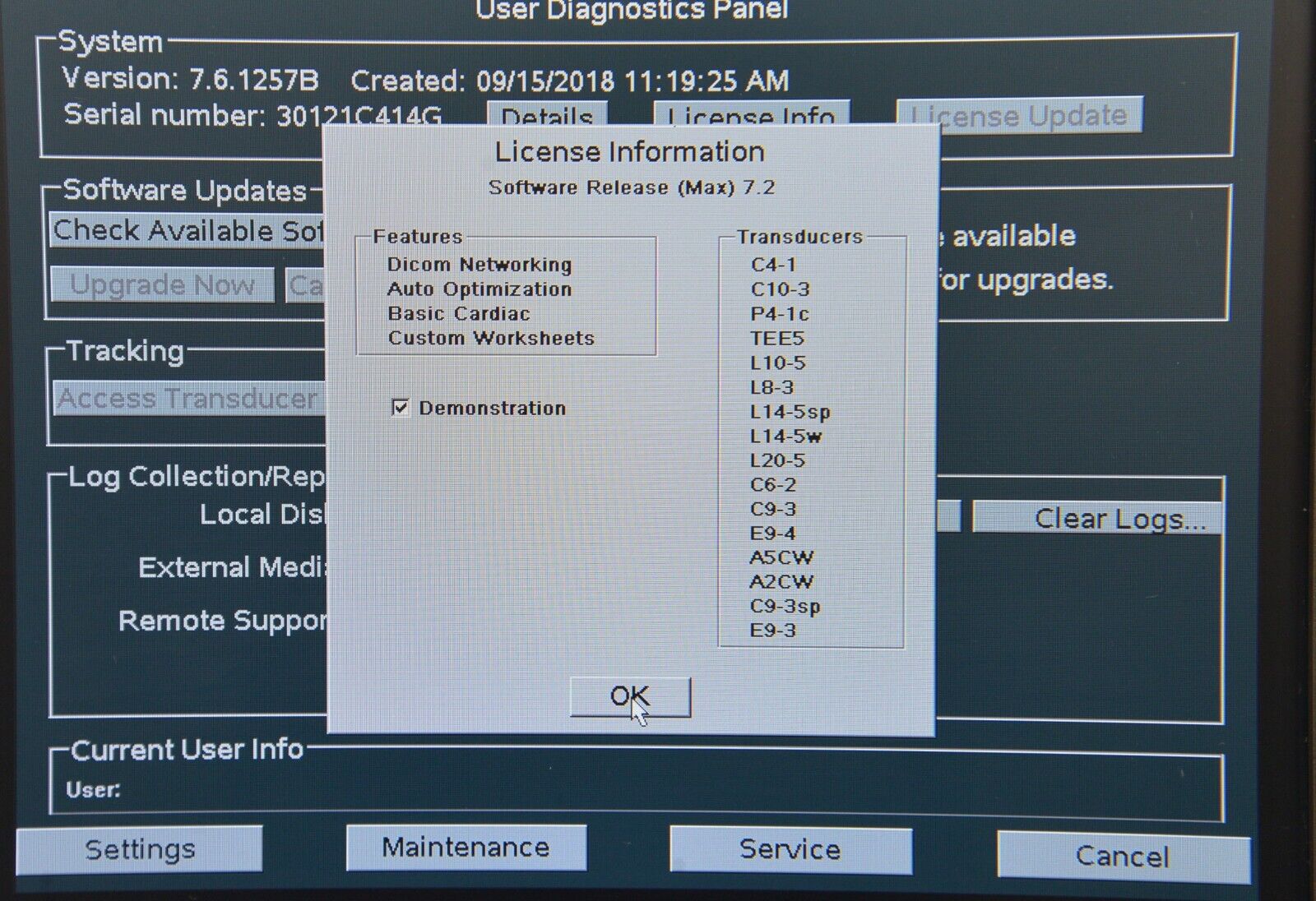Select transducer C9-3sp
This screenshot has height=901, width=1316.
coord(785,607)
